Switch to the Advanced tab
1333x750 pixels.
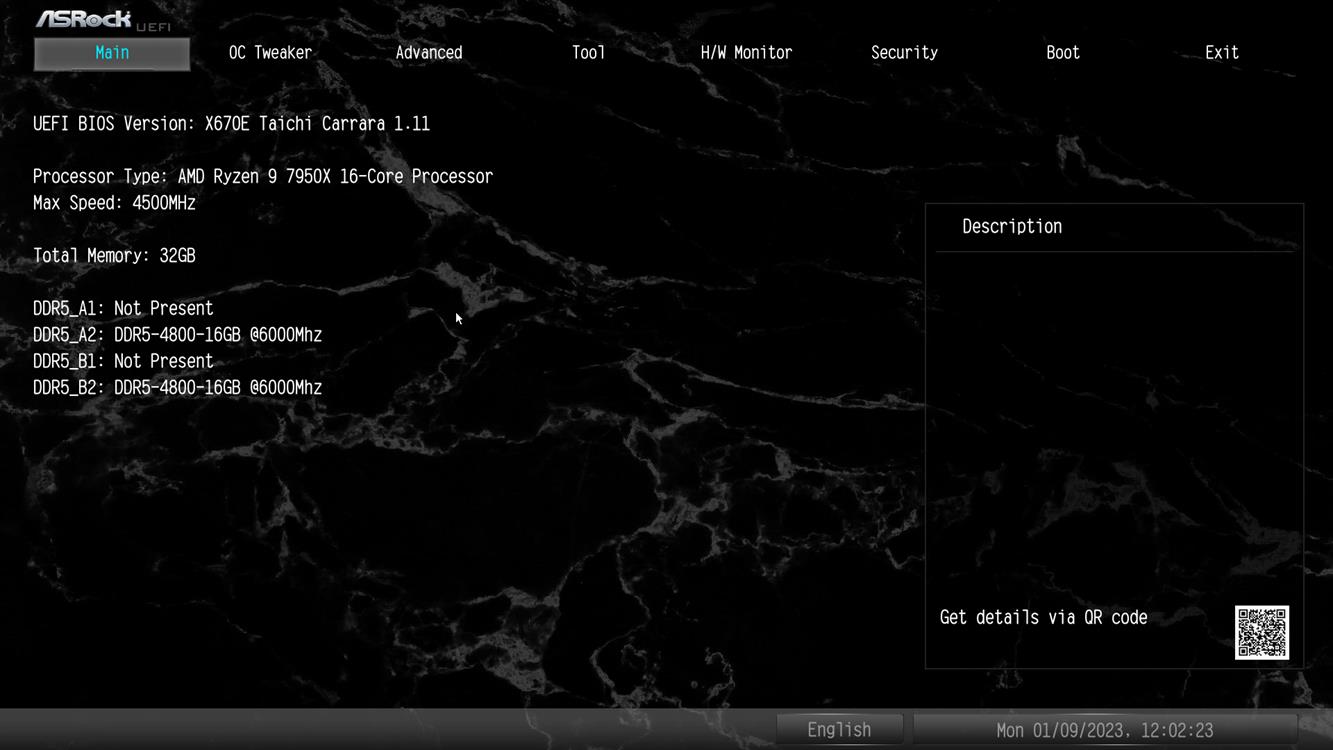(429, 53)
